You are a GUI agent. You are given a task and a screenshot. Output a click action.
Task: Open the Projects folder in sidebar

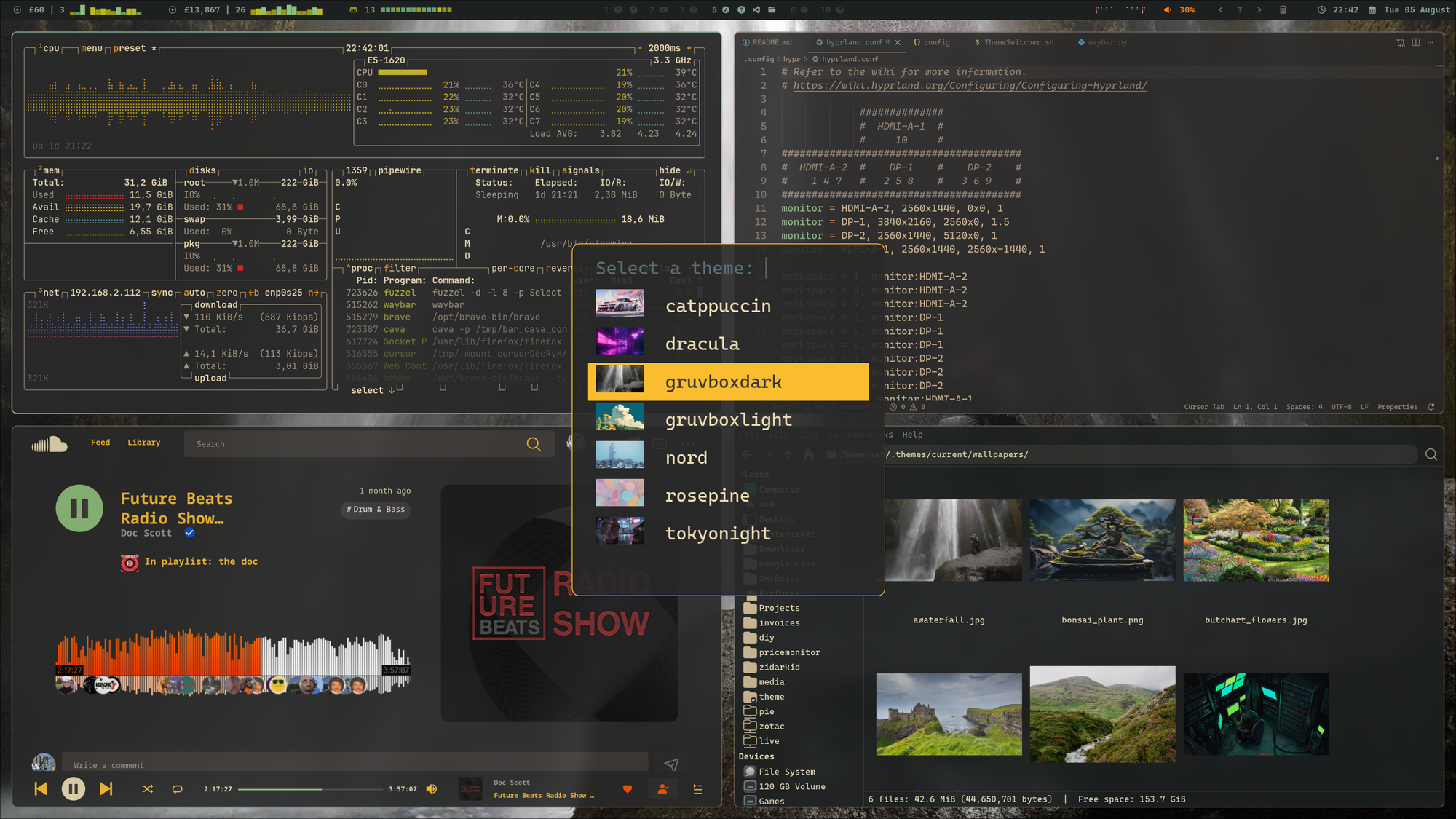pyautogui.click(x=778, y=608)
